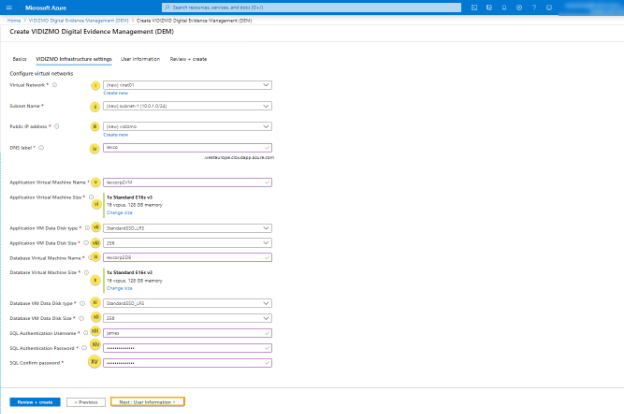Screen dimensions: 624x414
Task: Switch to the Review + create tab
Action: click(188, 59)
